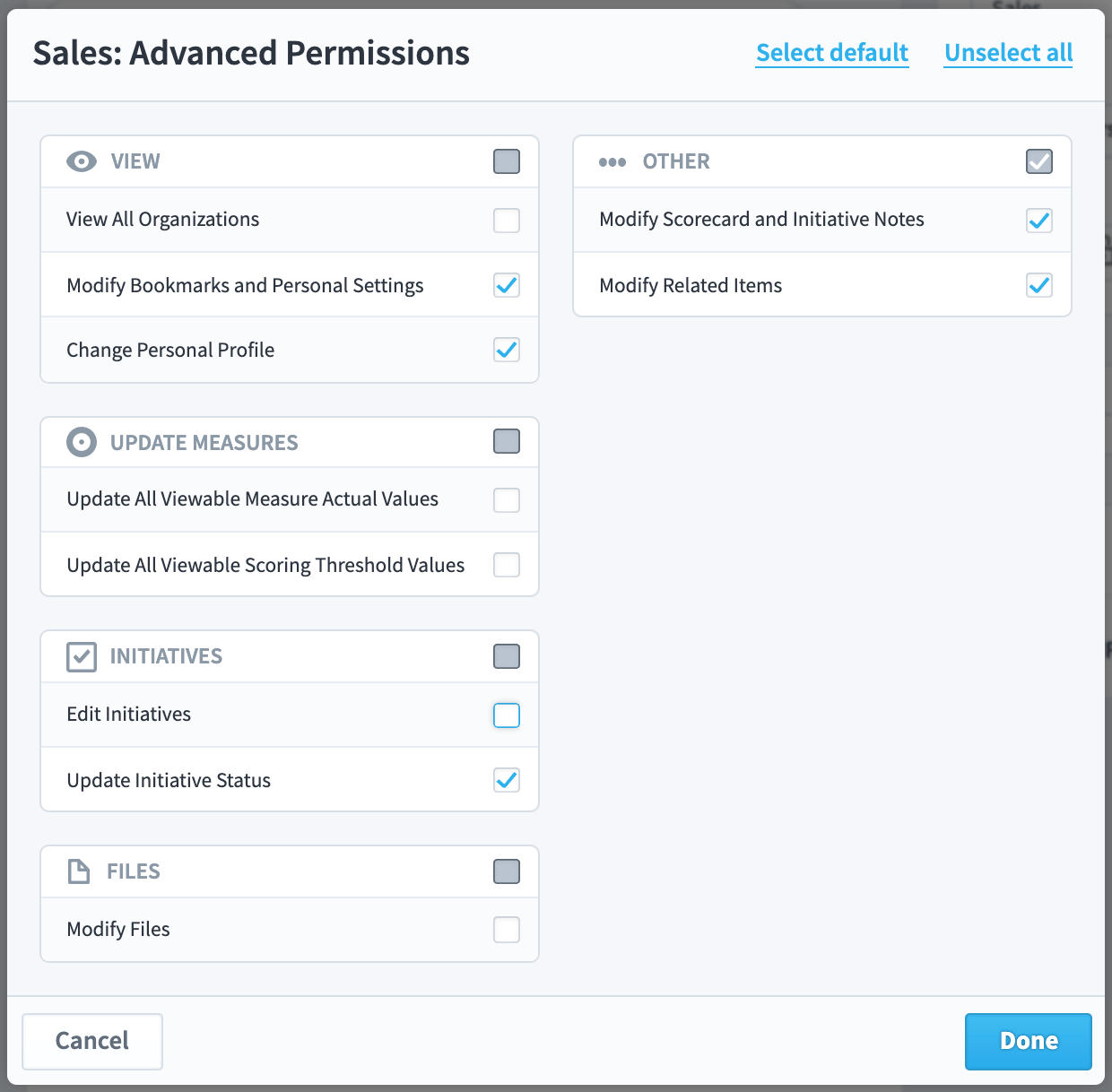Uncheck Modify Related Items
The width and height of the screenshot is (1112, 1092).
pos(1039,285)
